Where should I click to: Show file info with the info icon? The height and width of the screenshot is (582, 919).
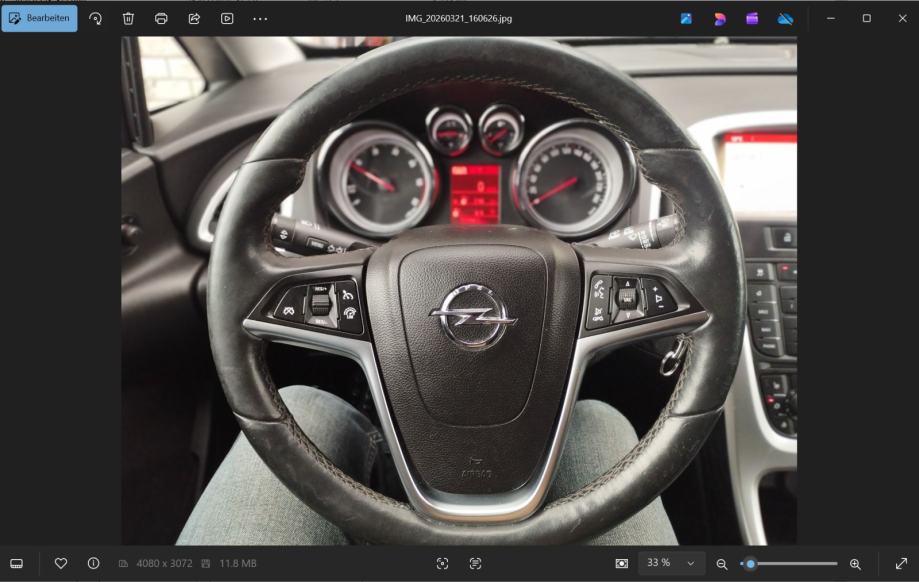tap(93, 563)
